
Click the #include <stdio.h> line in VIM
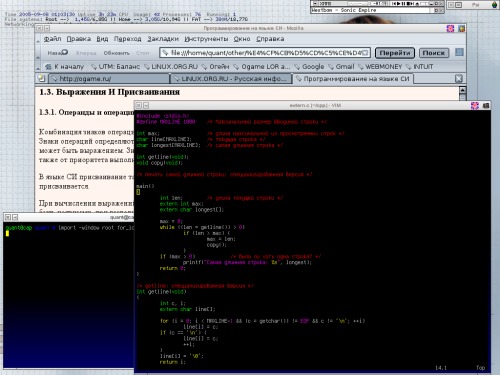coord(163,116)
